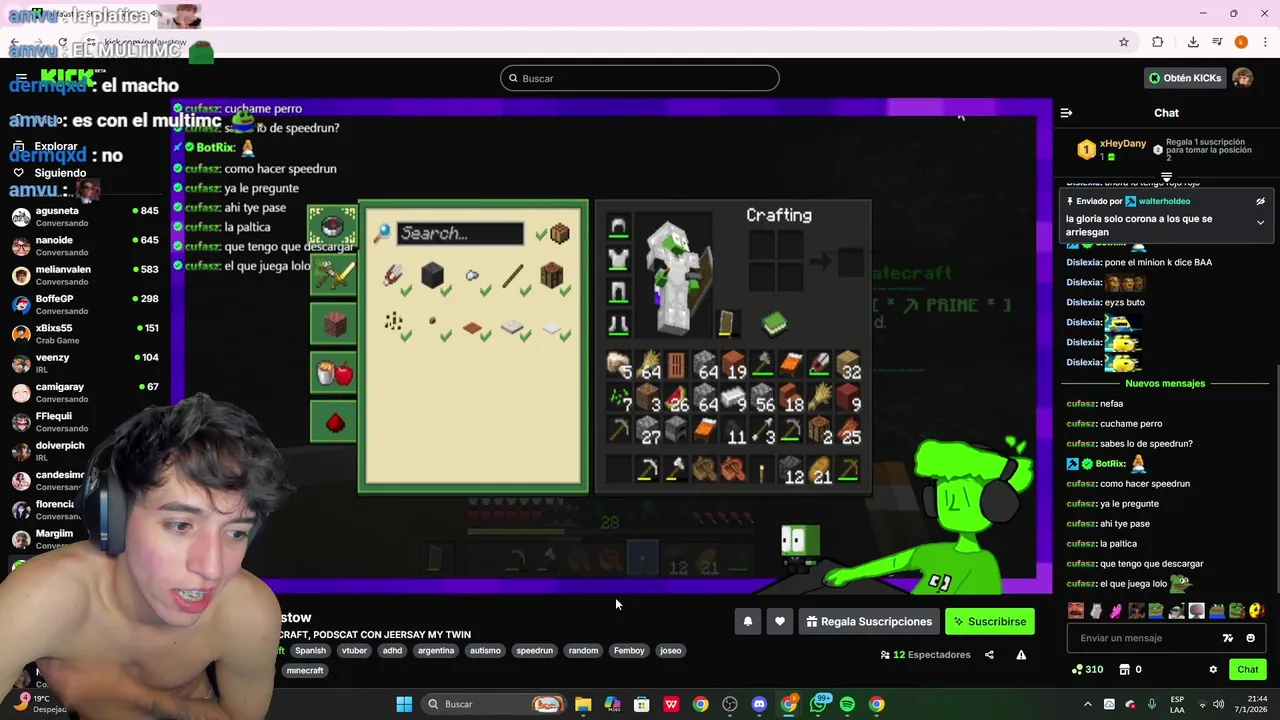Open agusneta channel in sidebar

click(84, 217)
